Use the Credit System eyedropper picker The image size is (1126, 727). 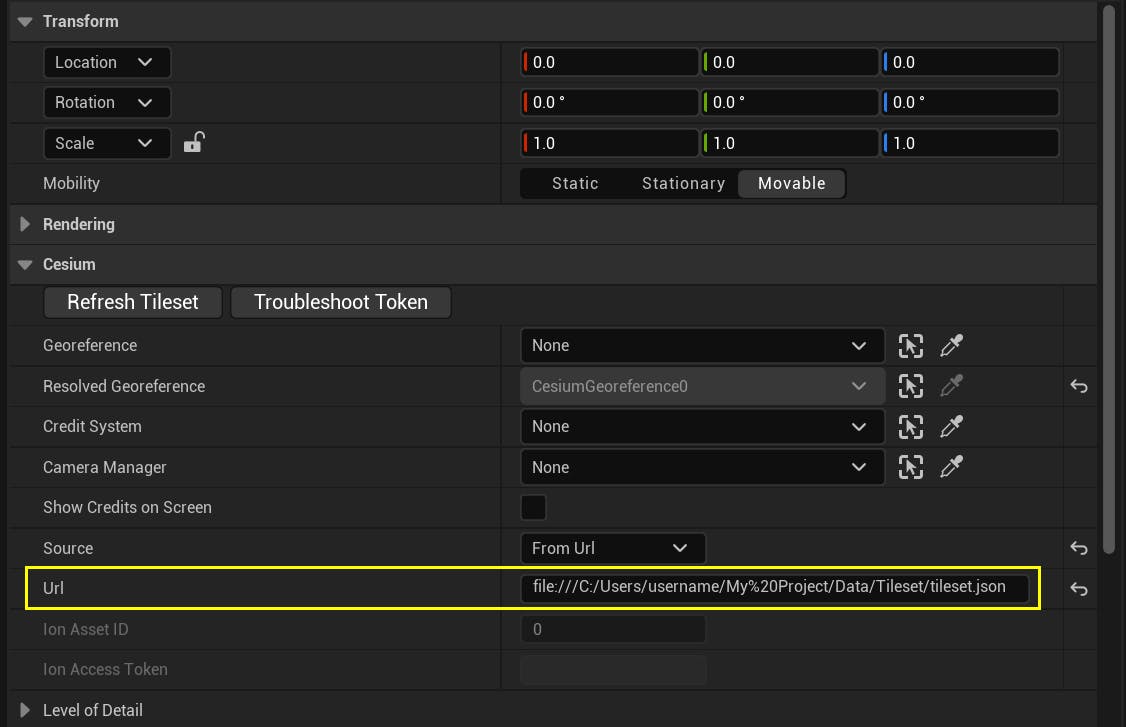(950, 426)
